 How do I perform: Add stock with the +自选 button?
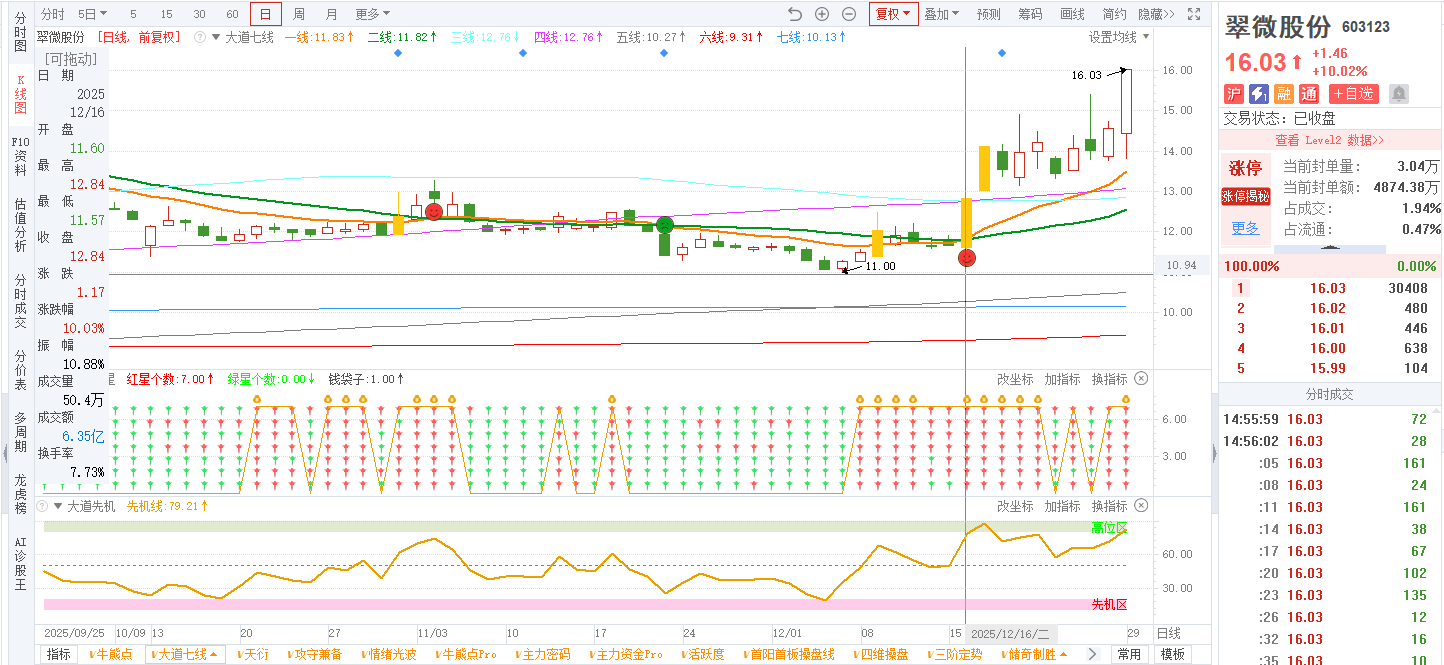[1353, 93]
